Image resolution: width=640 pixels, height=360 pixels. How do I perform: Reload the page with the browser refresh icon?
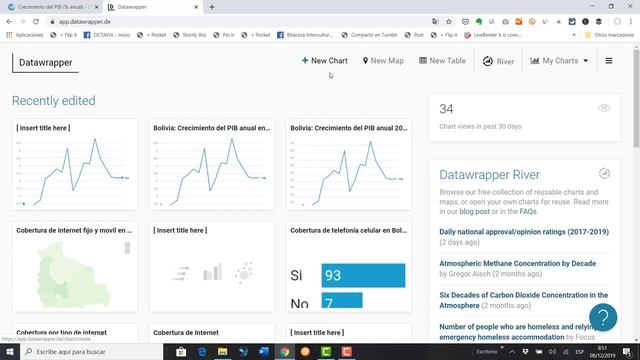36,22
